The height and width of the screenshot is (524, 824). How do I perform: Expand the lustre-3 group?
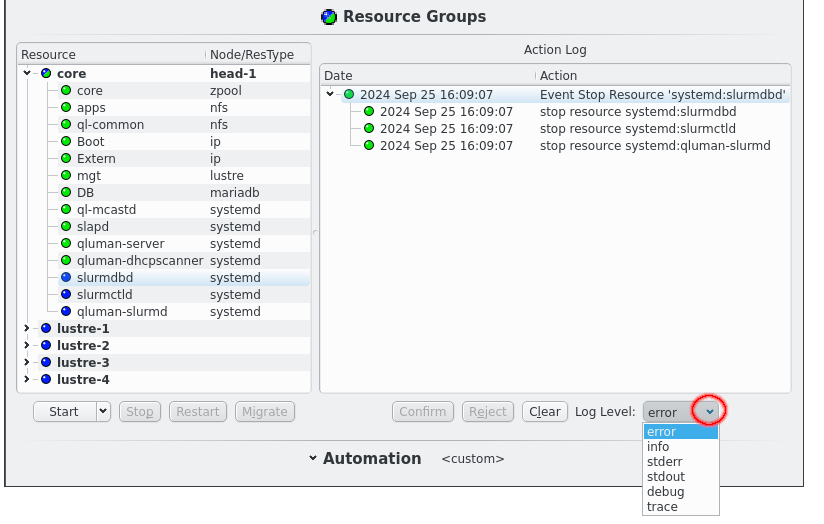pyautogui.click(x=27, y=362)
